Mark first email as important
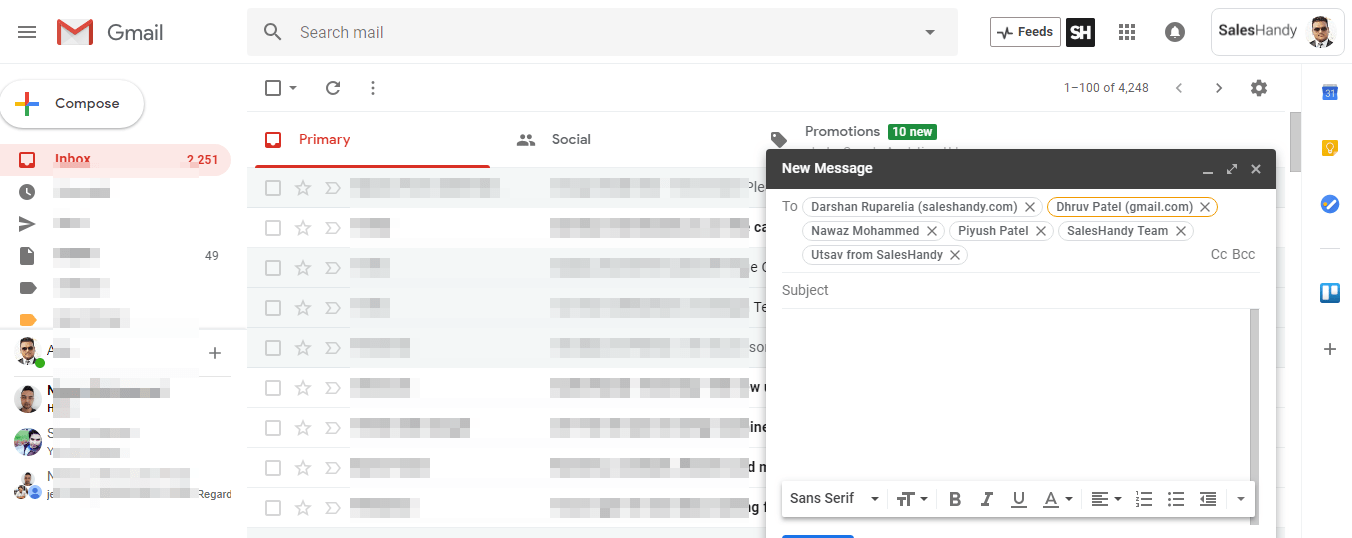The height and width of the screenshot is (538, 1352). coord(334,188)
